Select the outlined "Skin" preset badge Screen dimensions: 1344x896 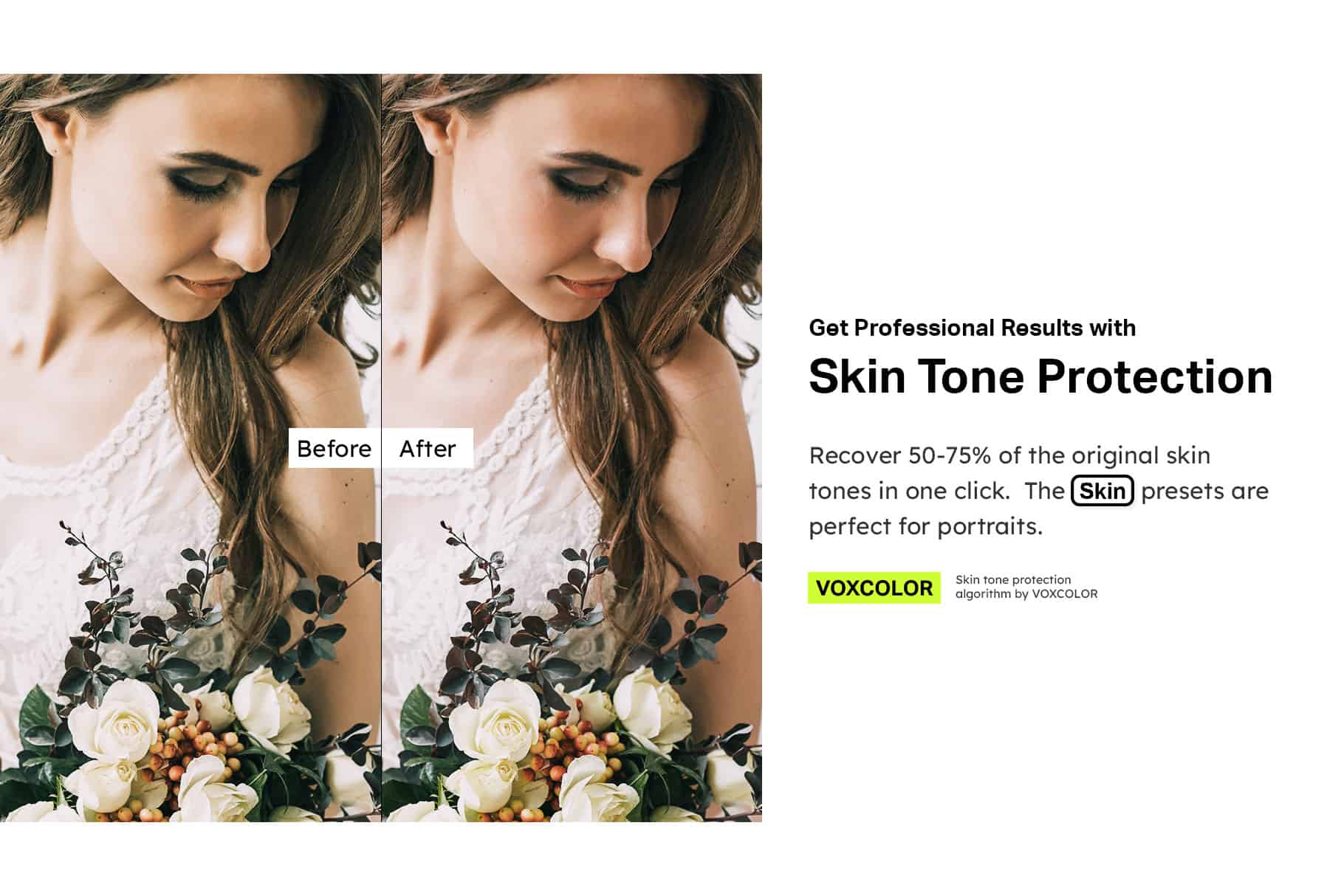pos(1102,491)
